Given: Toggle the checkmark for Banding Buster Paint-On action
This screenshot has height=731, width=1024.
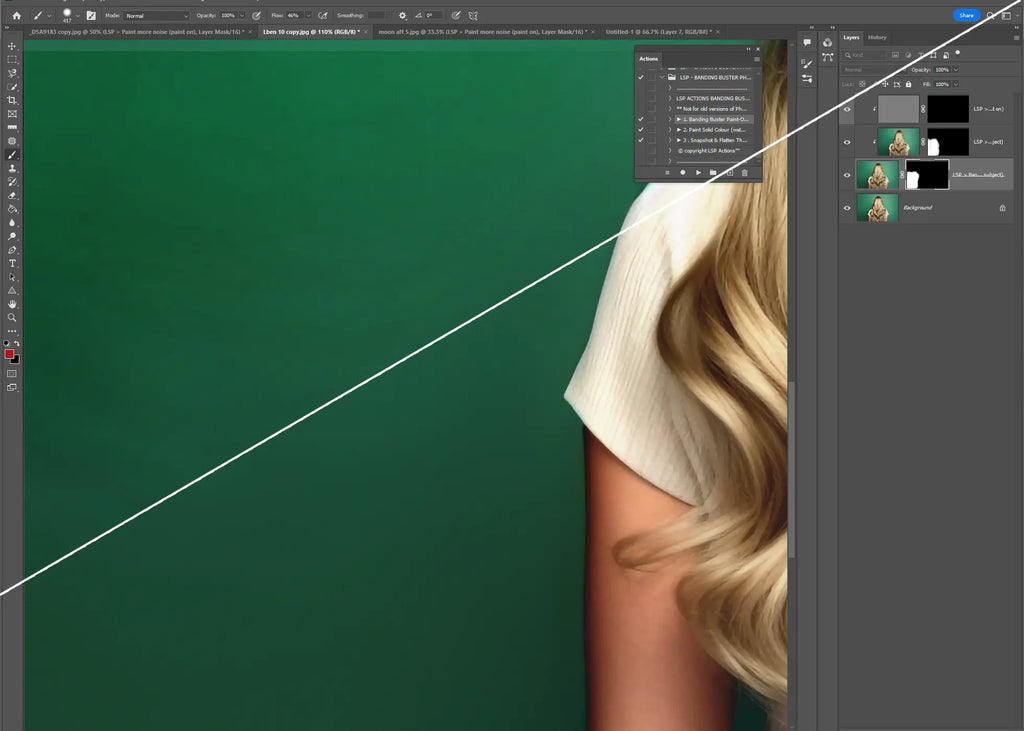Looking at the screenshot, I should pyautogui.click(x=641, y=119).
